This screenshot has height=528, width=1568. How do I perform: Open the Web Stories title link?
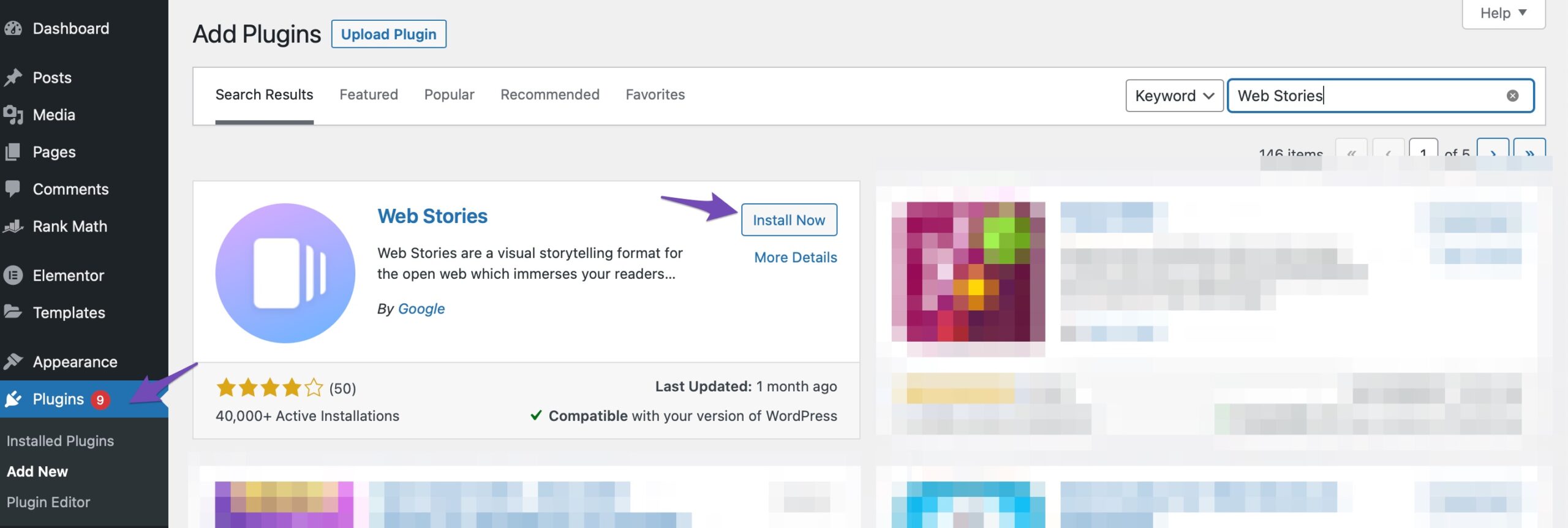tap(432, 216)
